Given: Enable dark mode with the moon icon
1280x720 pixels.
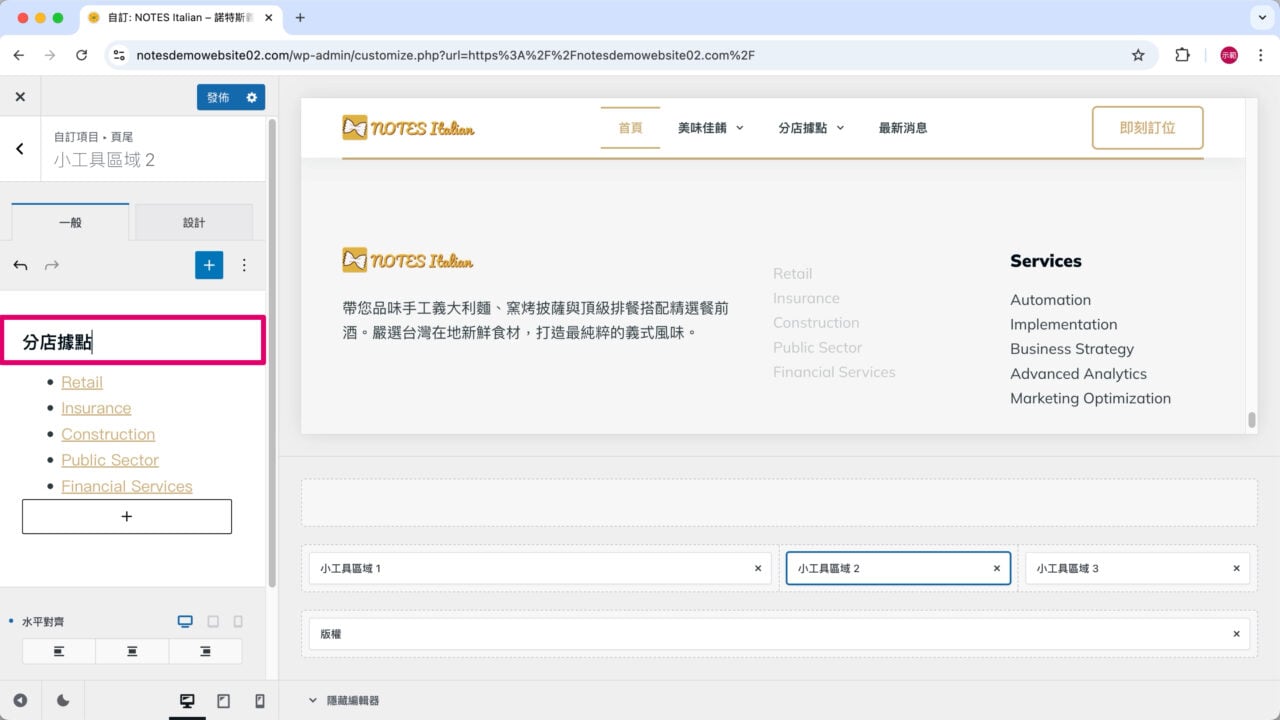Looking at the screenshot, I should (63, 700).
